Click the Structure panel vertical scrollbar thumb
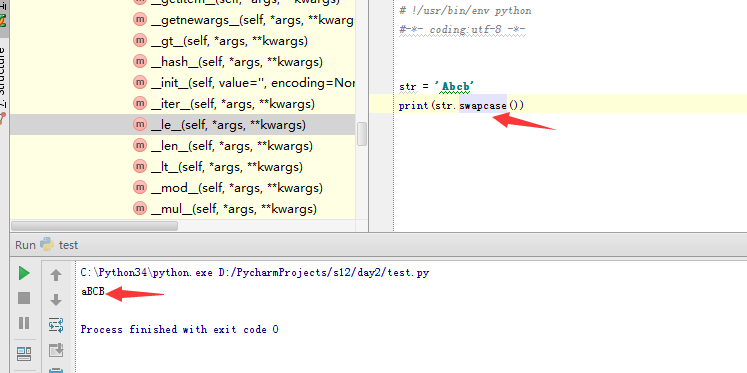747x373 pixels. pyautogui.click(x=362, y=133)
